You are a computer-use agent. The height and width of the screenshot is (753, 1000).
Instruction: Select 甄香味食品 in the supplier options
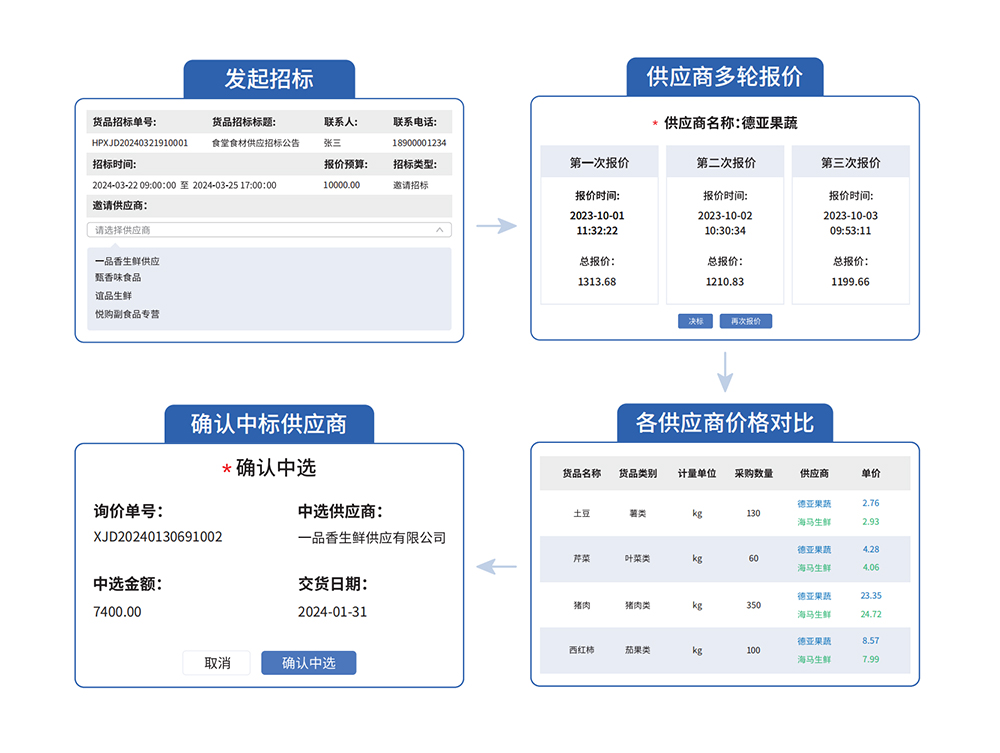pos(118,277)
